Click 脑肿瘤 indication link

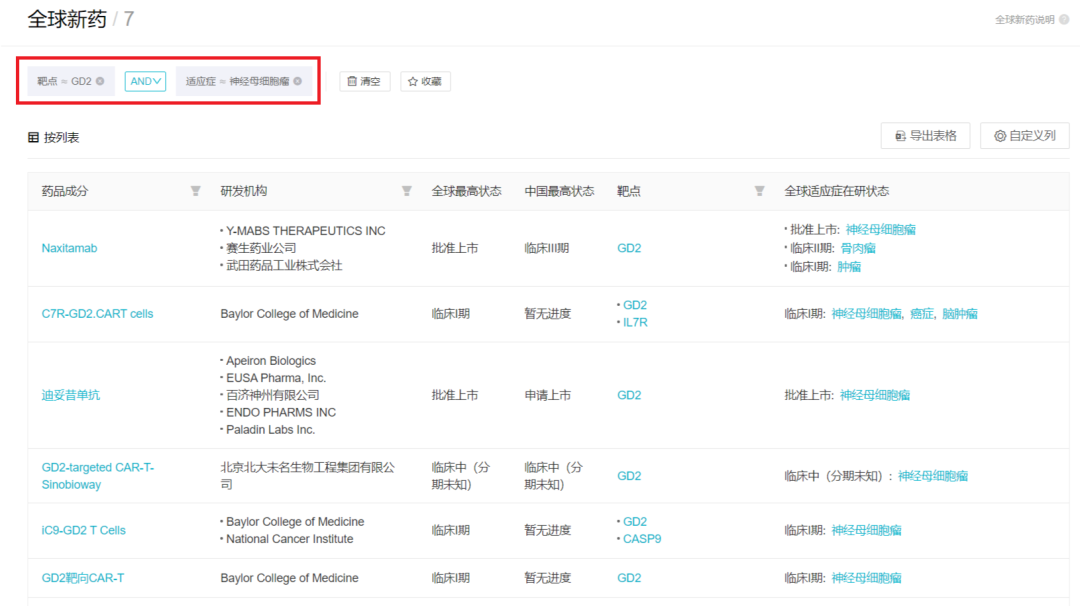(x=960, y=314)
